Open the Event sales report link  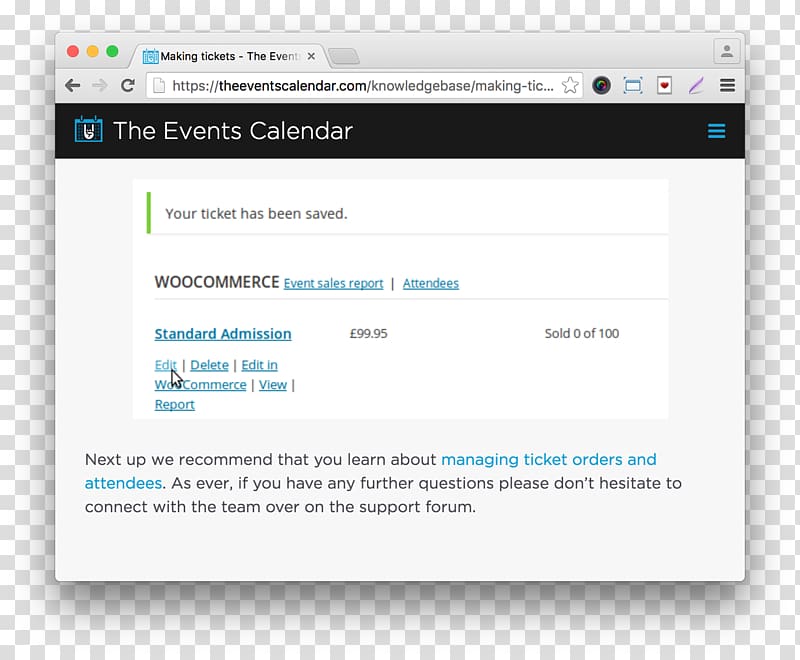[333, 284]
